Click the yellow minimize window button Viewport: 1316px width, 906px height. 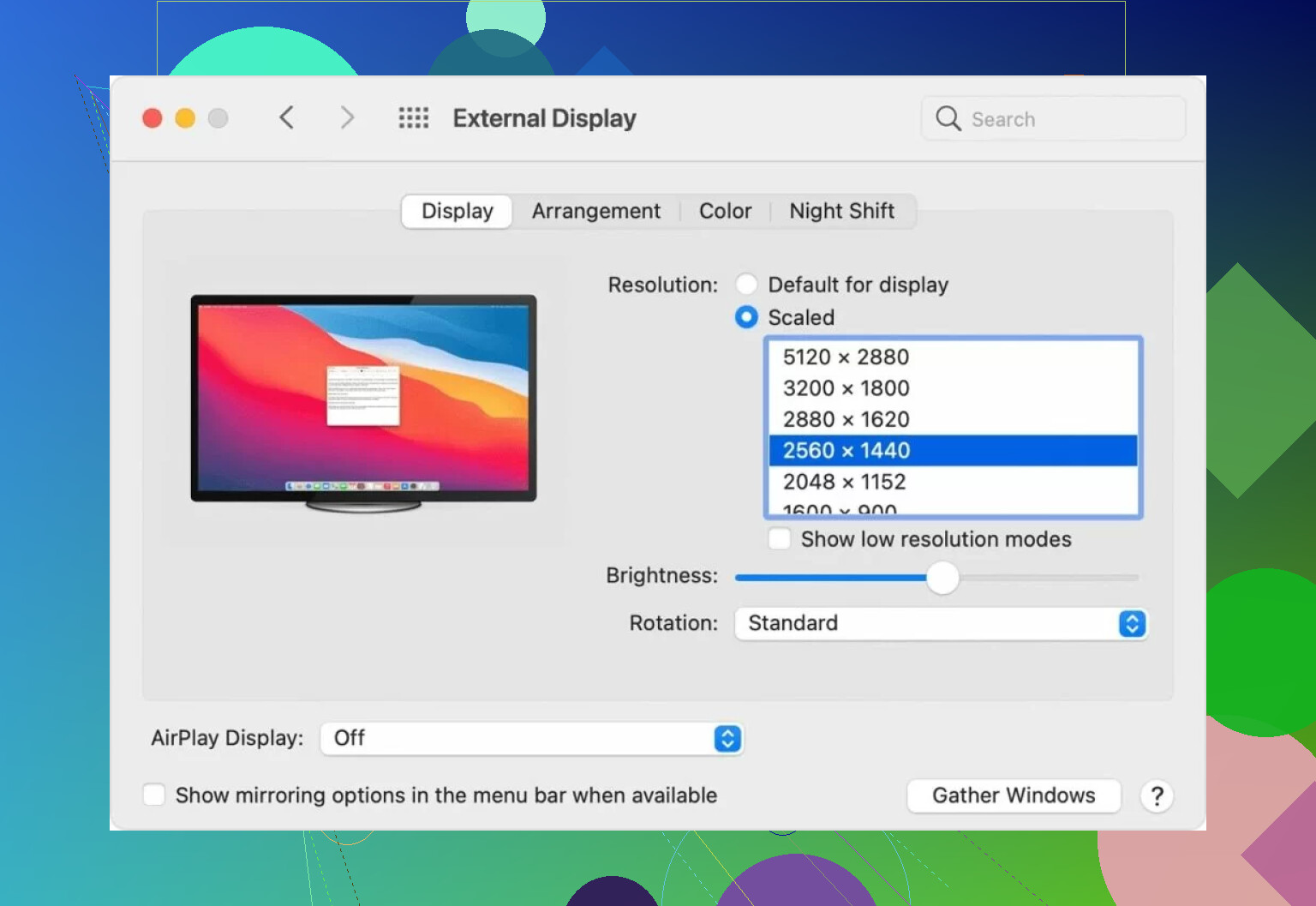[185, 118]
